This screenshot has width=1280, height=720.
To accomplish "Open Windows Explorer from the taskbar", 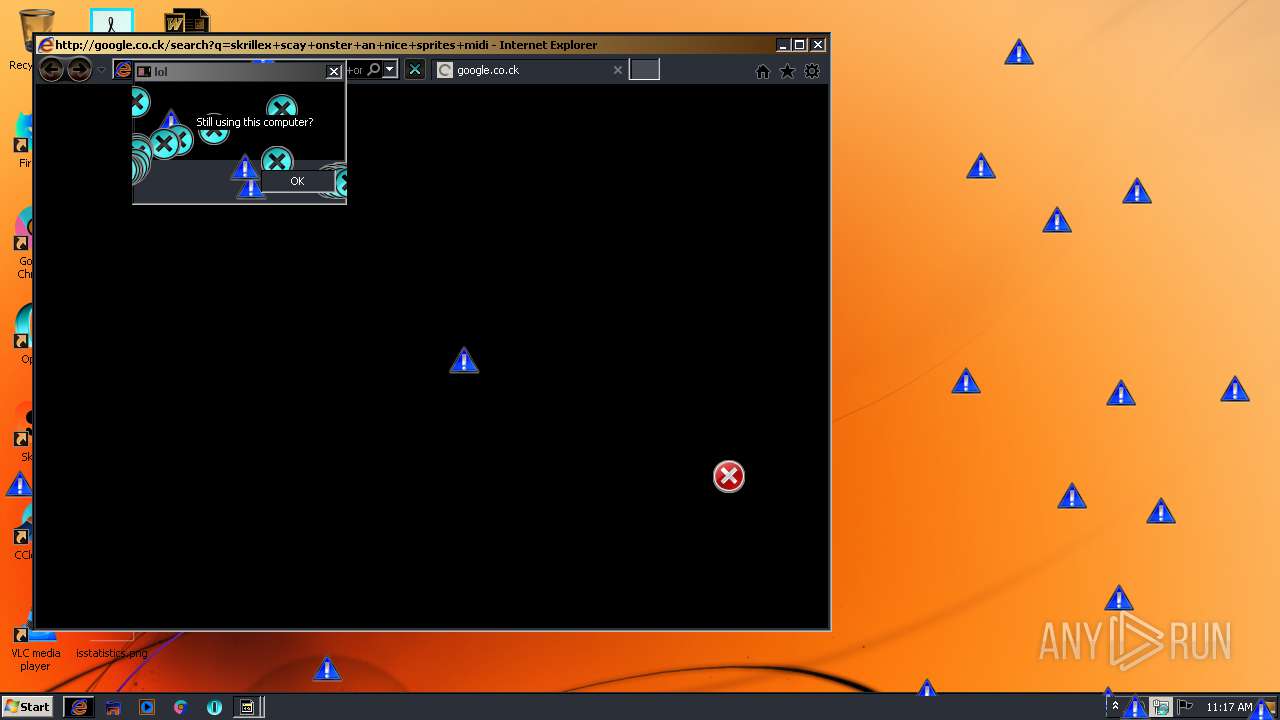I will [113, 707].
